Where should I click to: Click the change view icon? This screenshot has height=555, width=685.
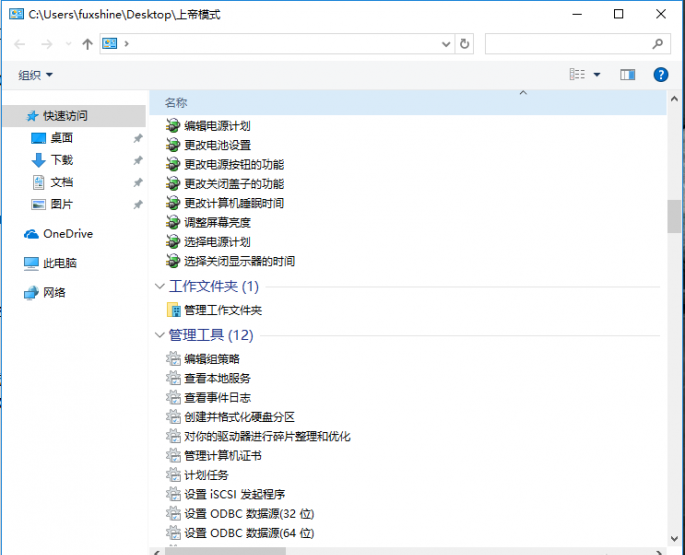[x=577, y=74]
